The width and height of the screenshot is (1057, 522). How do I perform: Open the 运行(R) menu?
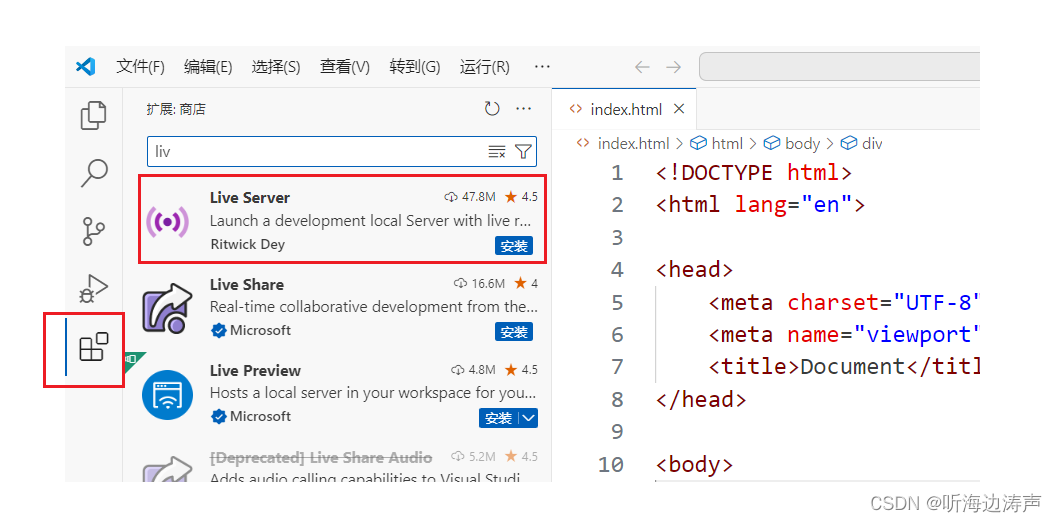485,67
